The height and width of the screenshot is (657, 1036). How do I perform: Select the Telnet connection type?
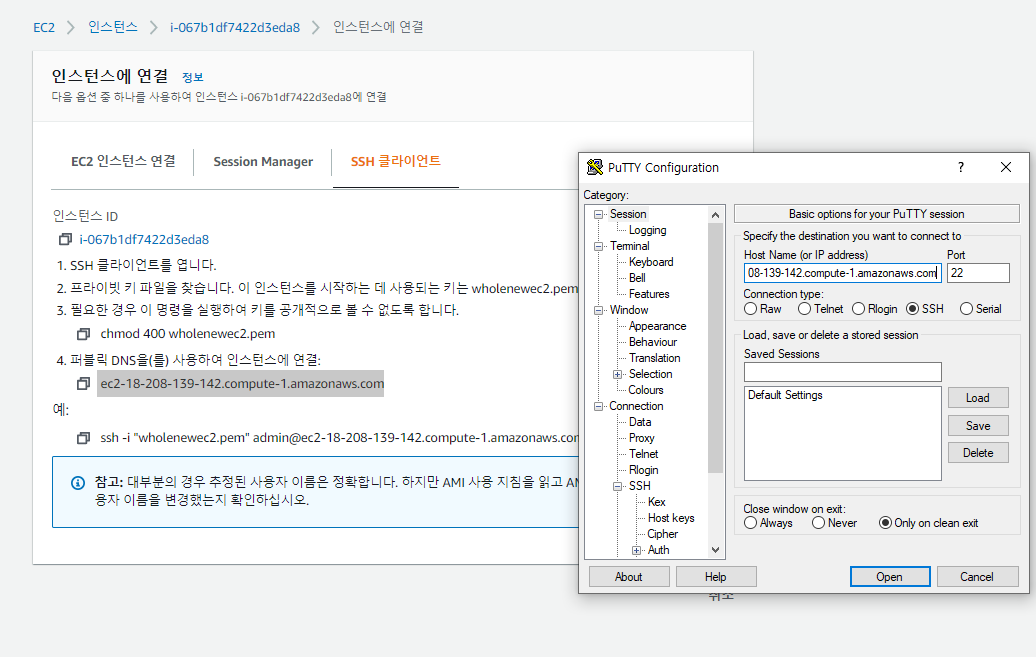[x=804, y=309]
